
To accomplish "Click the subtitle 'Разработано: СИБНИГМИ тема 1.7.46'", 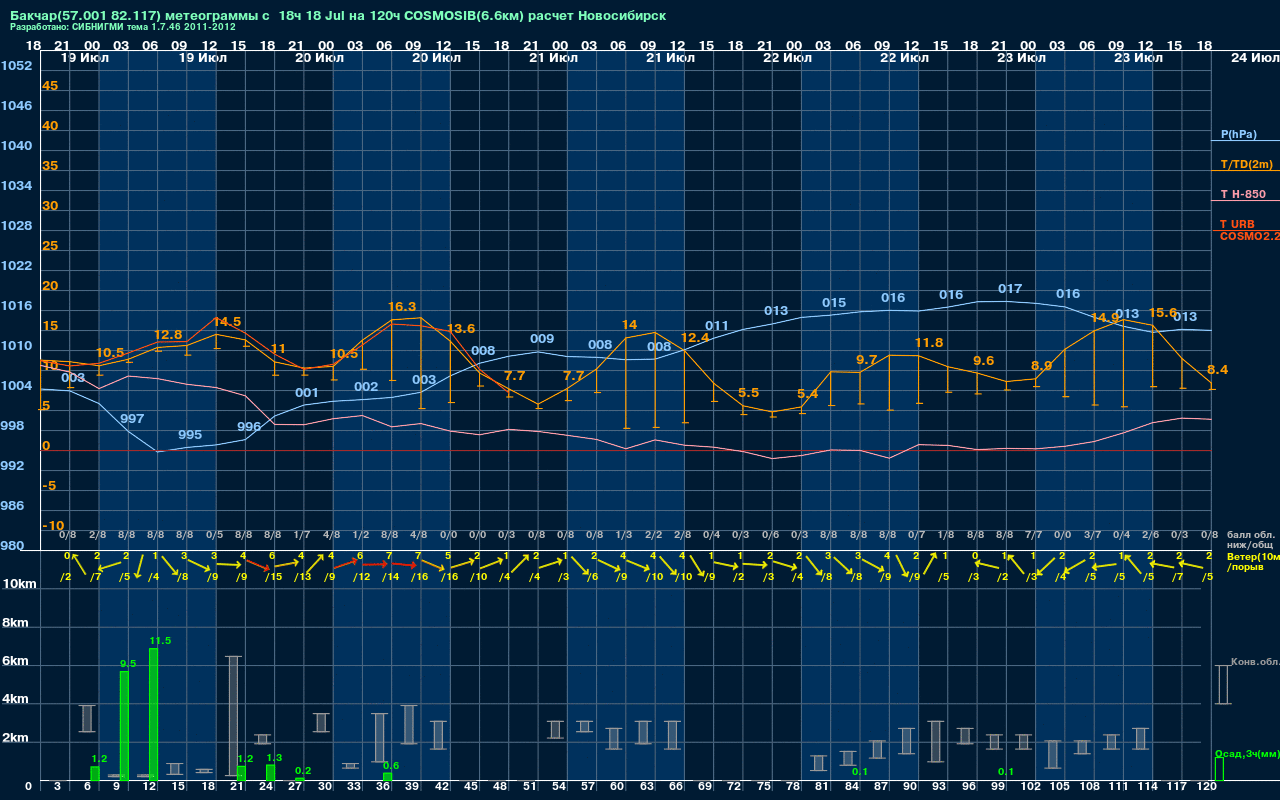I will click(94, 27).
